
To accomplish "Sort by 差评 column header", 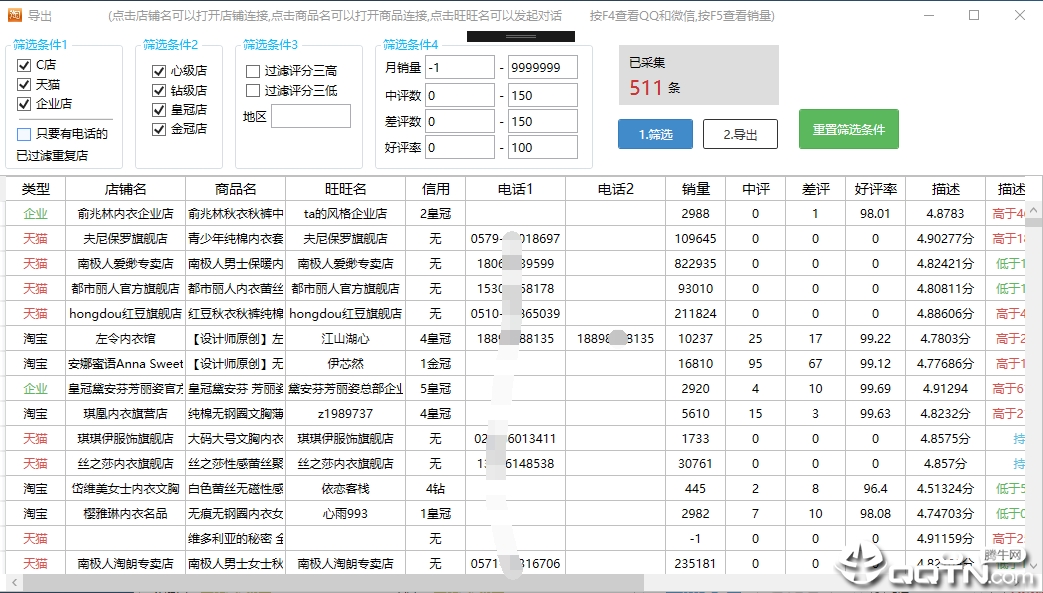I will (816, 189).
